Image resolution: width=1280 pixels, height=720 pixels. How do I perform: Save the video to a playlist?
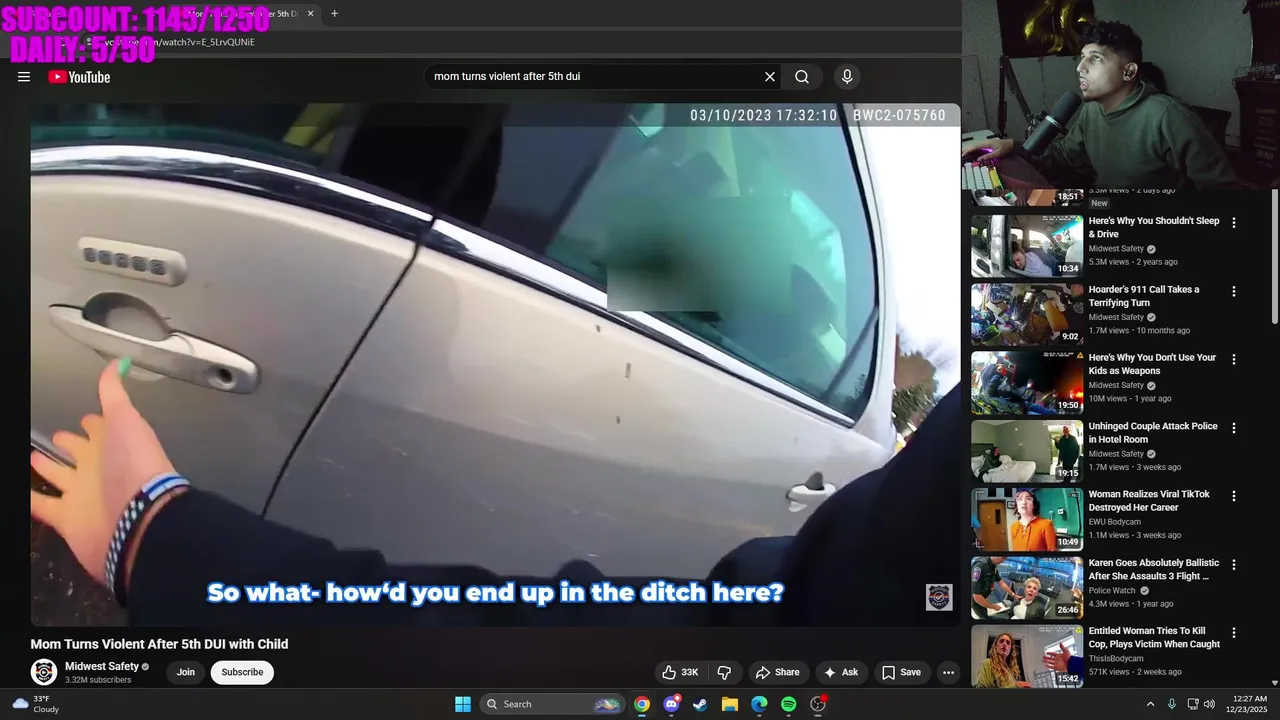click(x=901, y=672)
